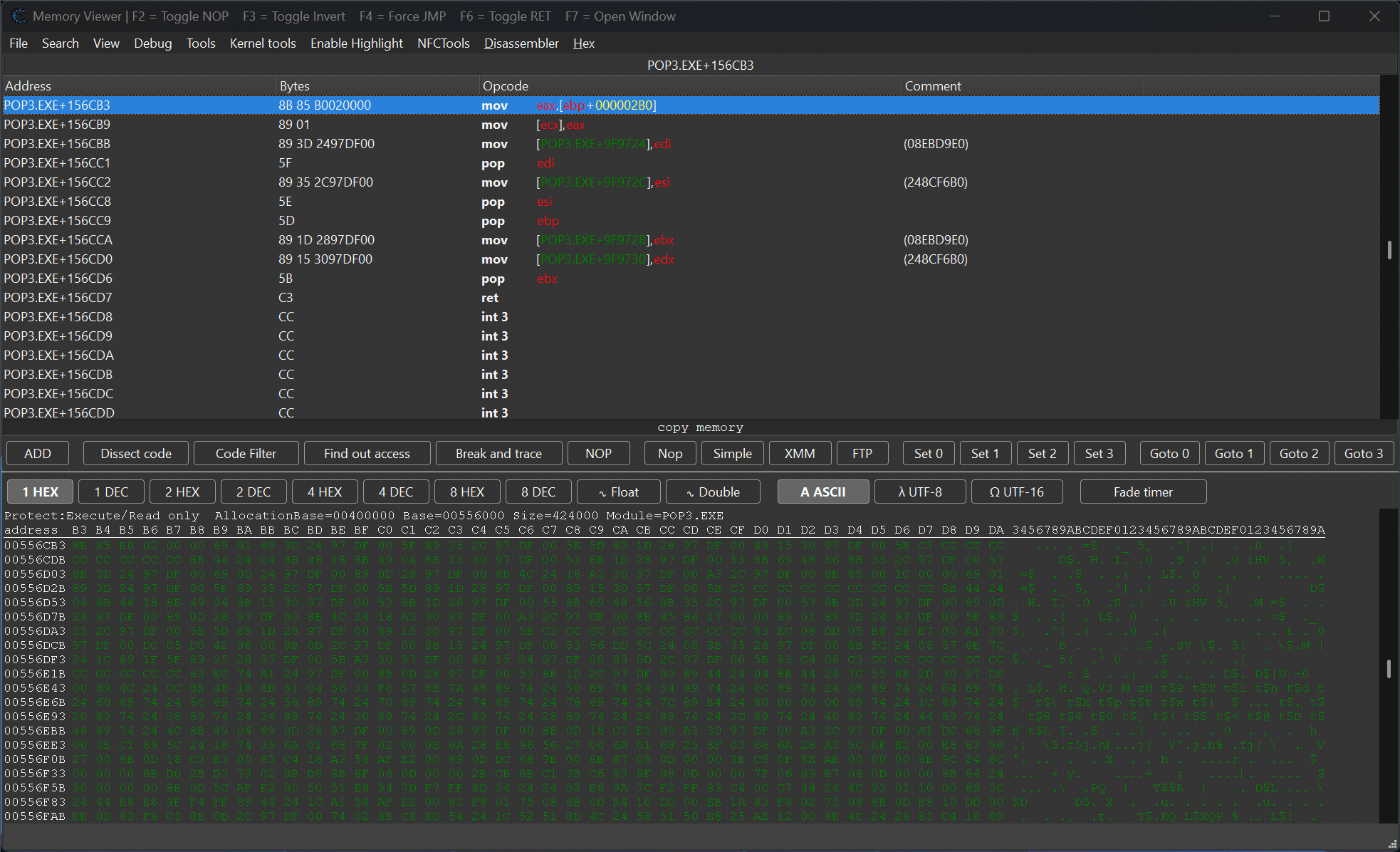Click the hex view vertical scrollbar thumb
This screenshot has width=1400, height=852.
coord(1389,668)
